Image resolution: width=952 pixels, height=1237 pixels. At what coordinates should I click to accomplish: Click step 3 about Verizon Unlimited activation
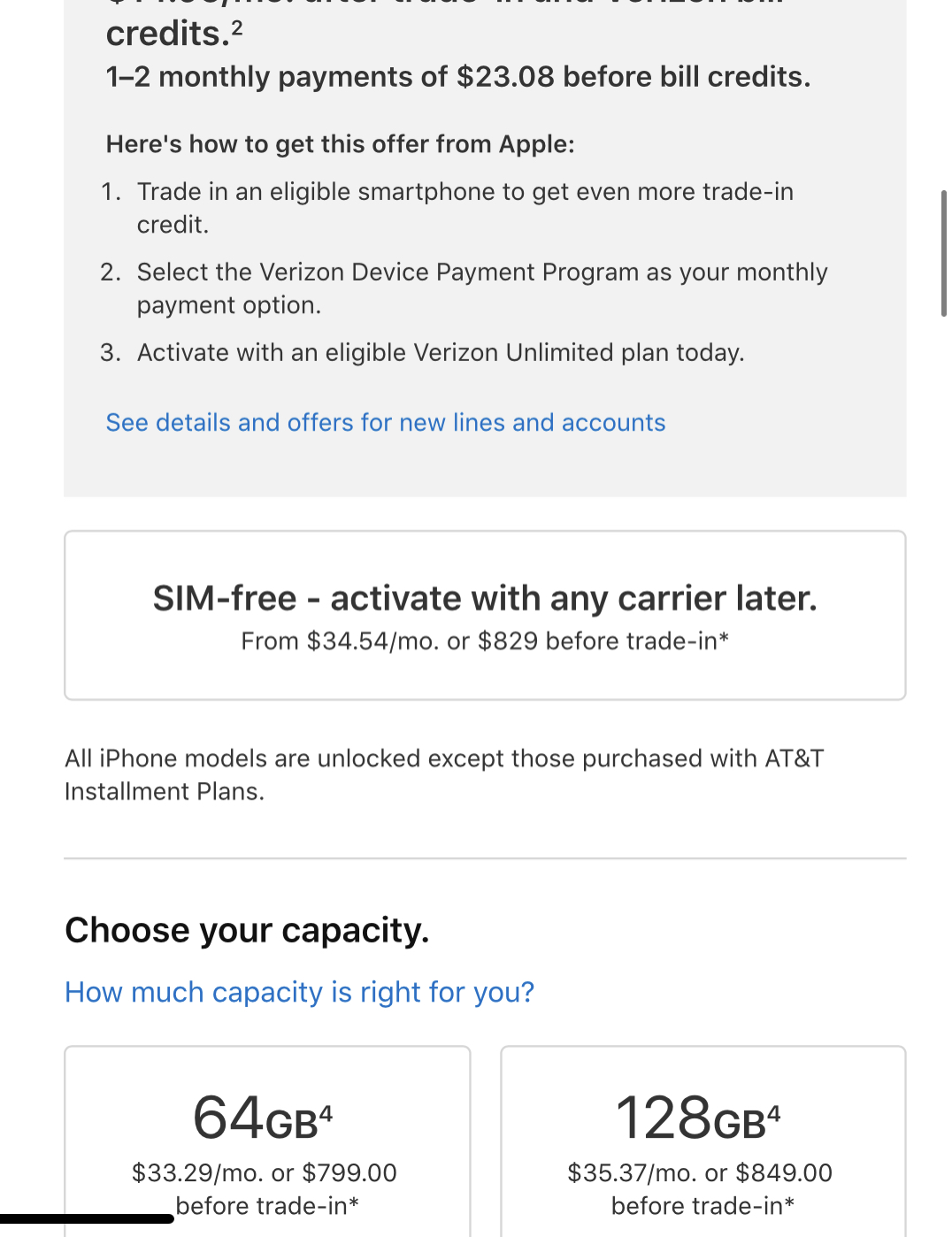click(x=440, y=351)
